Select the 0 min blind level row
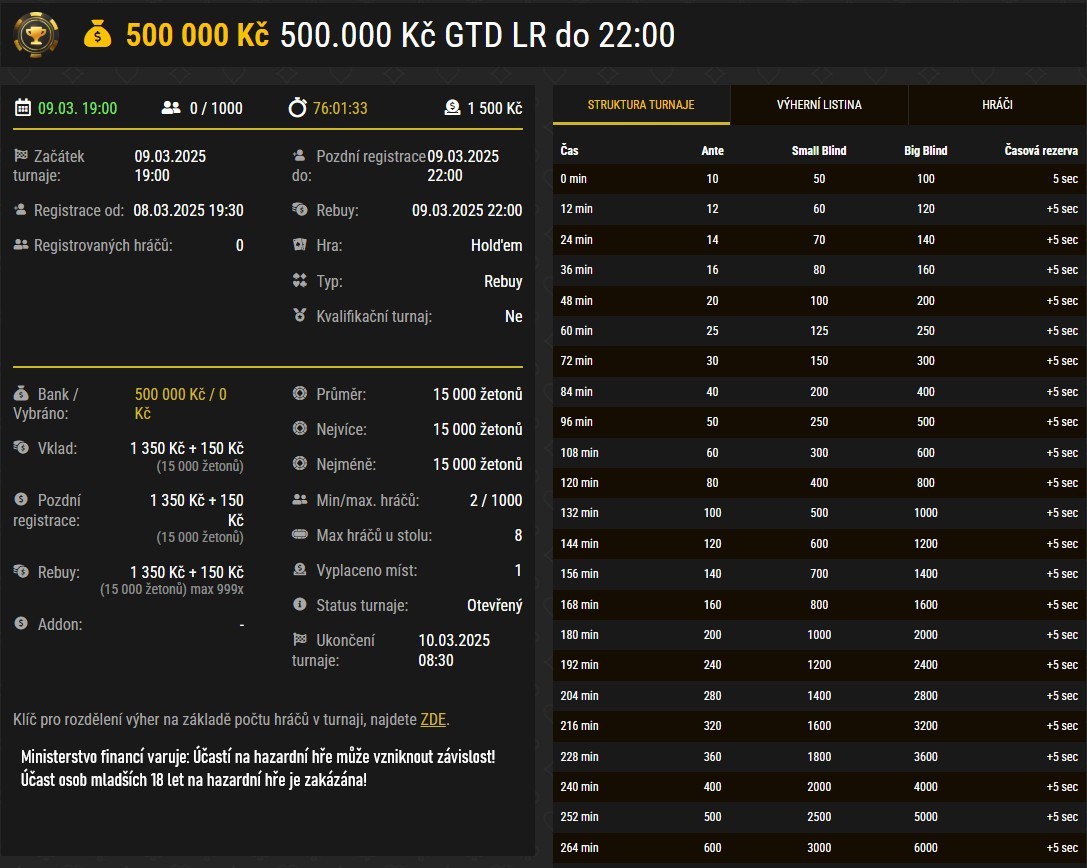The height and width of the screenshot is (868, 1087). pyautogui.click(x=819, y=179)
